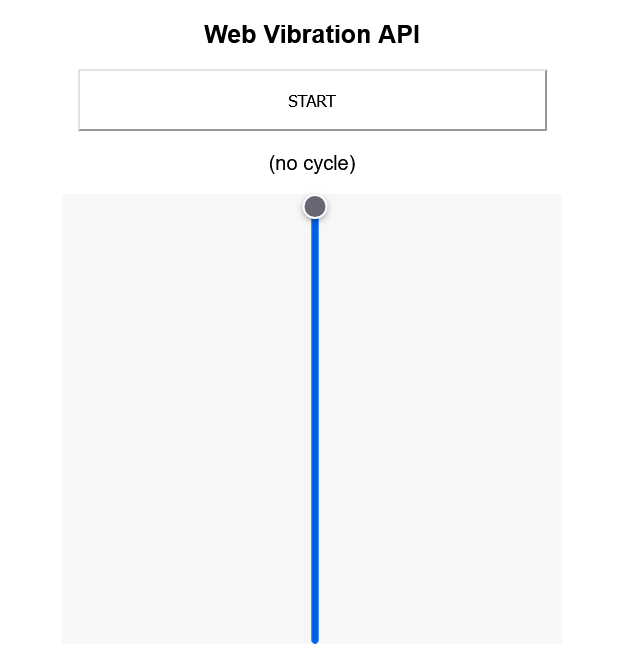Viewport: 625px width, 663px height.
Task: Click the middle of the blue vertical slider track
Action: click(315, 425)
